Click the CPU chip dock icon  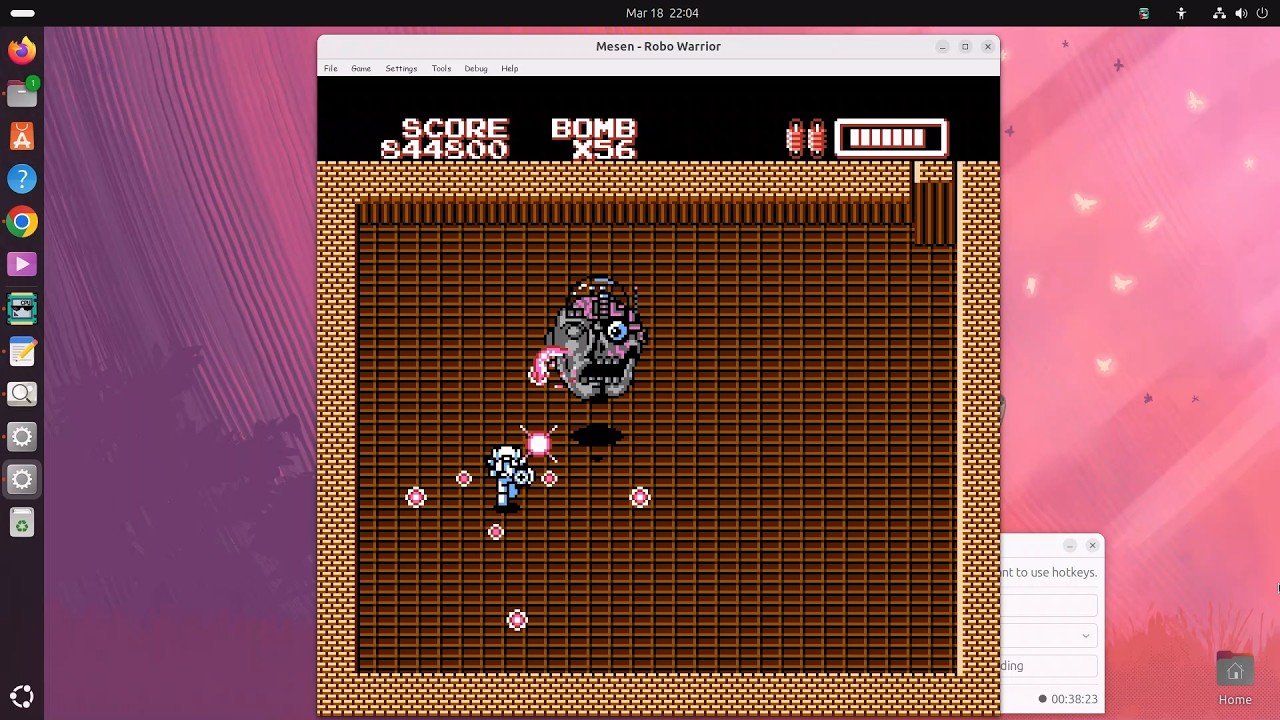(x=22, y=308)
